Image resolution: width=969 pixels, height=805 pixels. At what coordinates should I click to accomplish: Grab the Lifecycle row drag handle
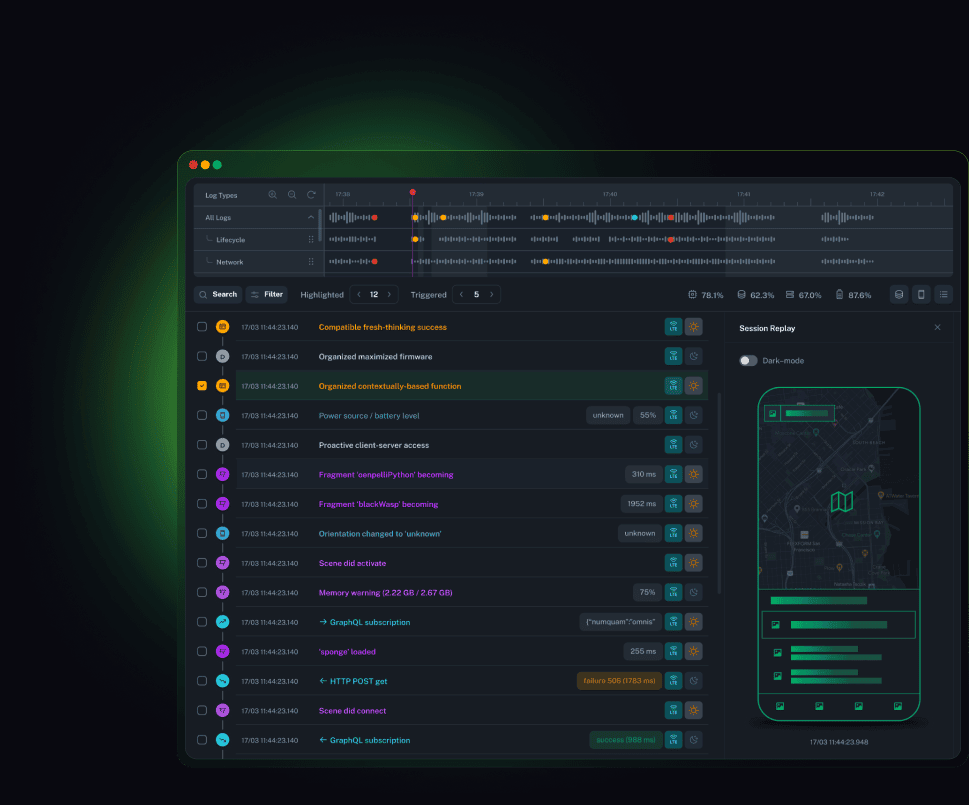tap(311, 240)
